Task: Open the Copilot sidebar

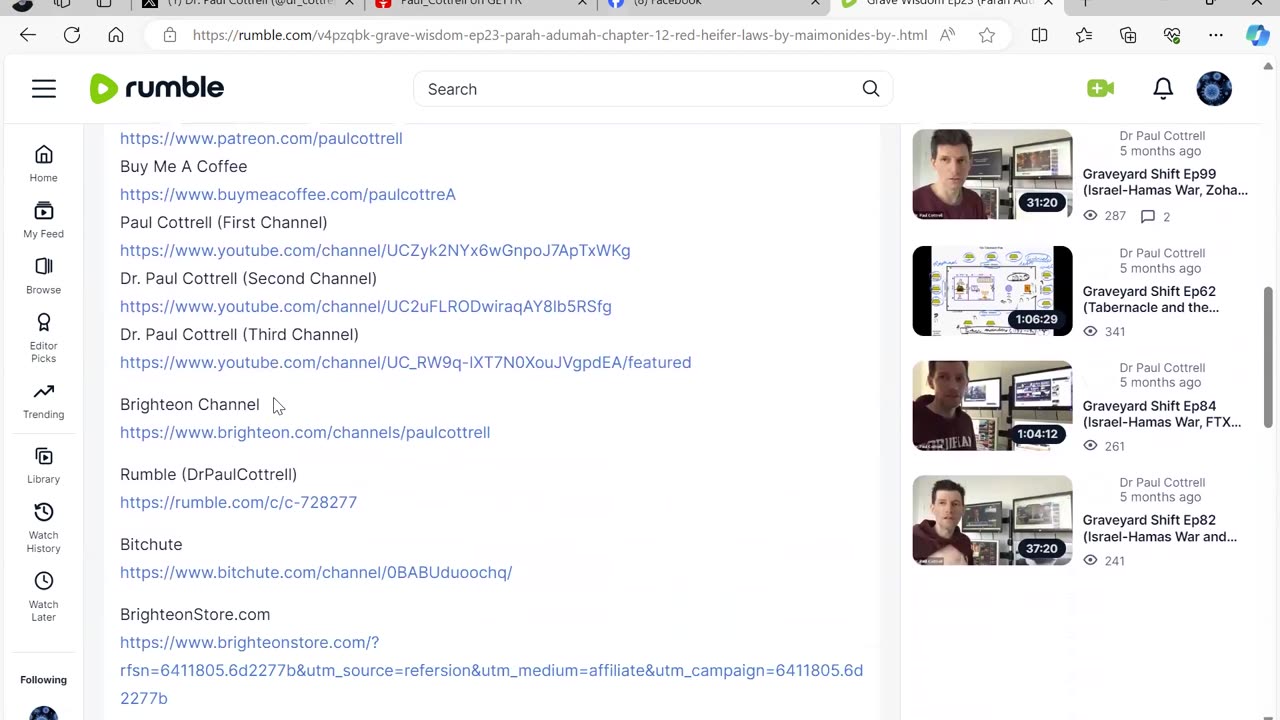Action: (1257, 35)
